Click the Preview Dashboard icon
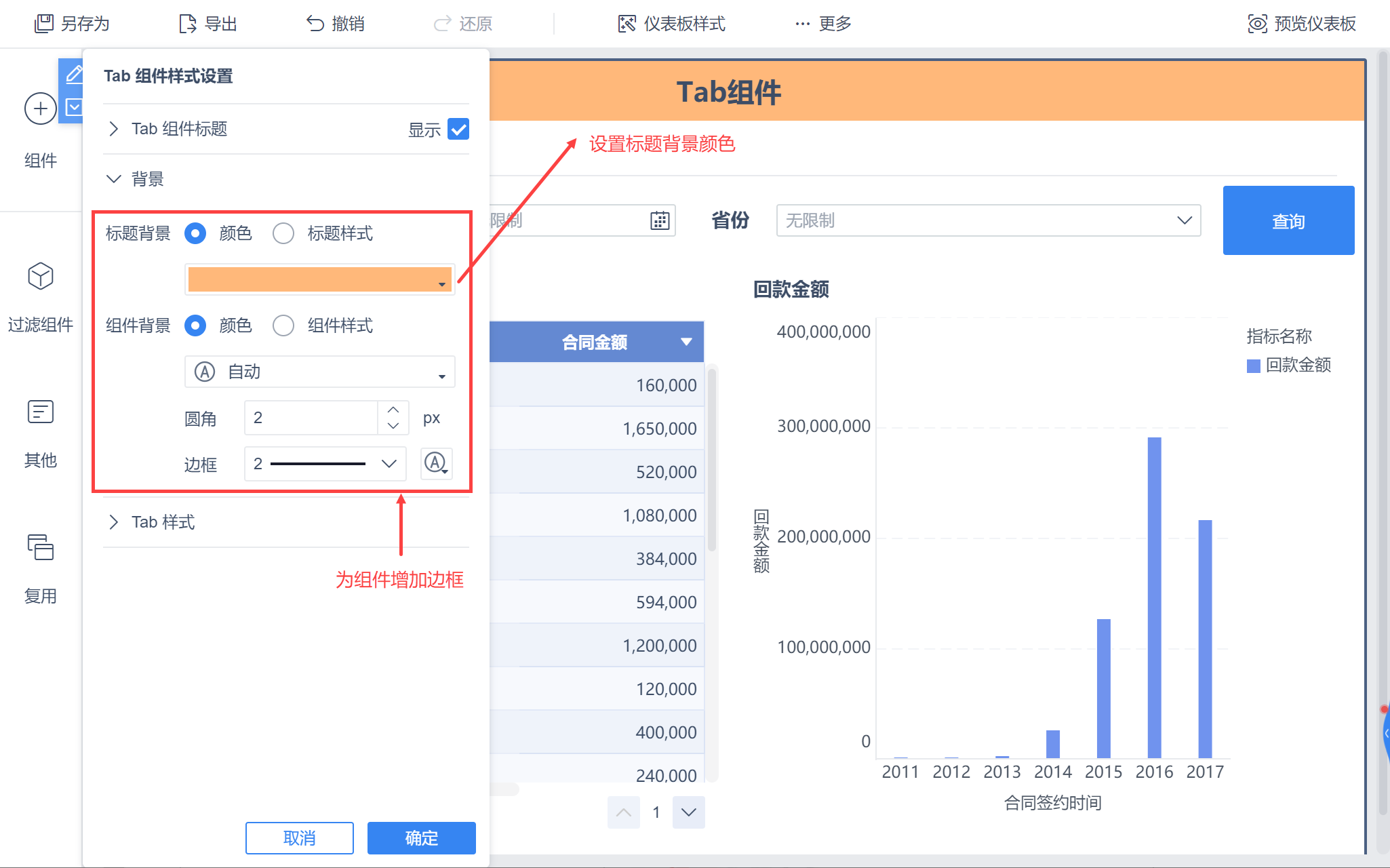Image resolution: width=1390 pixels, height=868 pixels. 1257,24
